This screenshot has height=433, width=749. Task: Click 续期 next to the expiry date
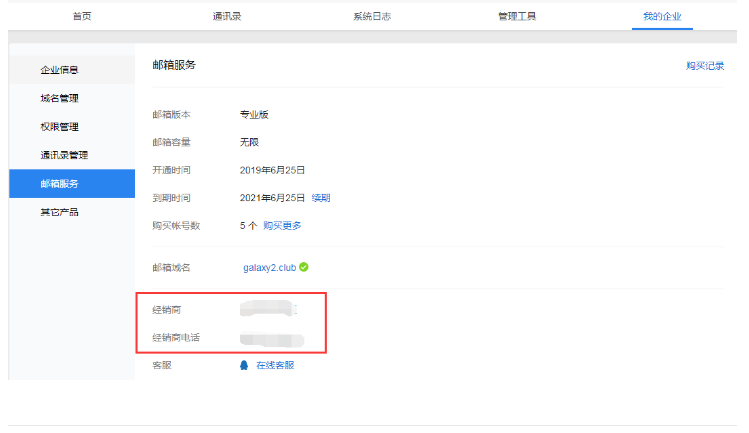coord(321,198)
